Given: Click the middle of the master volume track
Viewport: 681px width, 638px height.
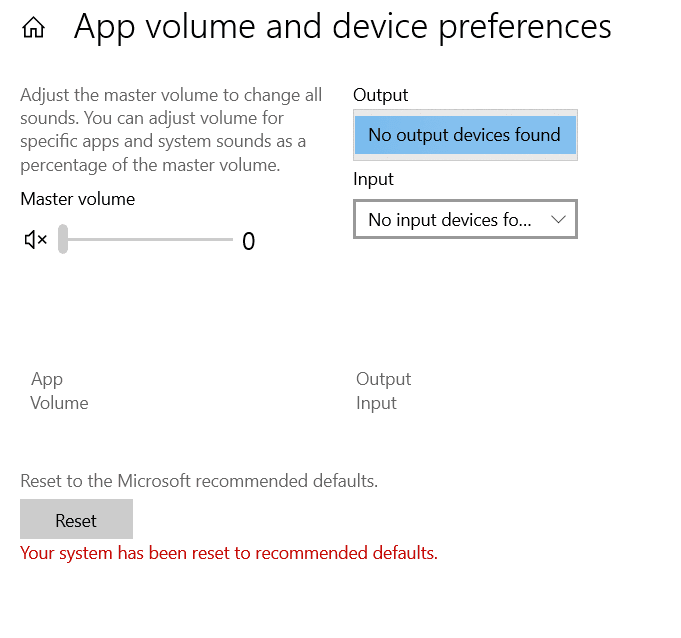Looking at the screenshot, I should click(146, 240).
